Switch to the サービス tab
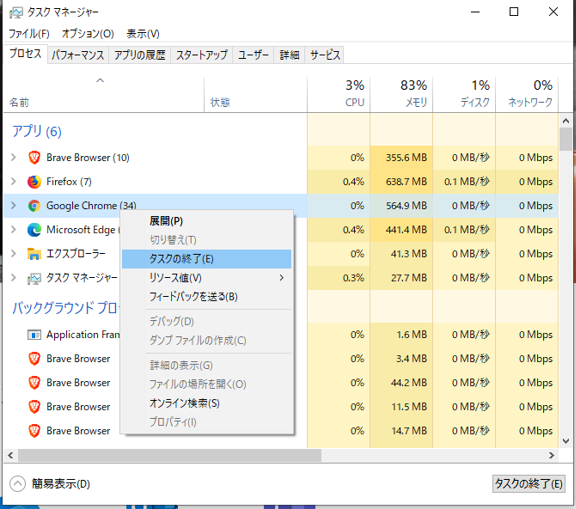Image resolution: width=576 pixels, height=509 pixels. pyautogui.click(x=325, y=55)
